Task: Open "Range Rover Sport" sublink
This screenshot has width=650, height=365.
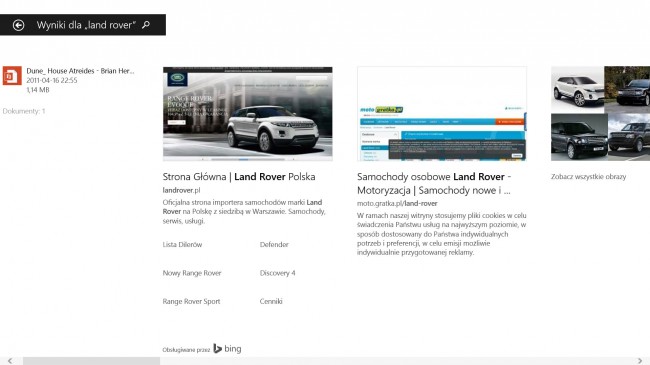Action: [192, 302]
